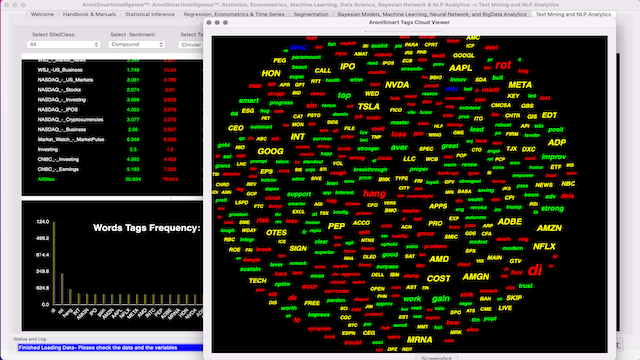Open the Sentiment dropdown showing Compound
Screen dimensions: 640x360
(x=136, y=44)
